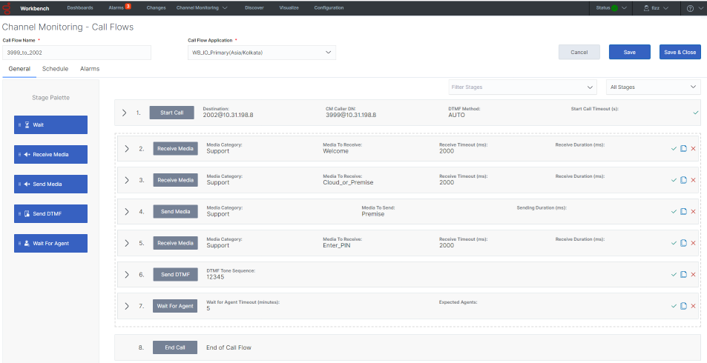
Task: Click the 12345 DTMF tone sequence value
Action: [215, 277]
